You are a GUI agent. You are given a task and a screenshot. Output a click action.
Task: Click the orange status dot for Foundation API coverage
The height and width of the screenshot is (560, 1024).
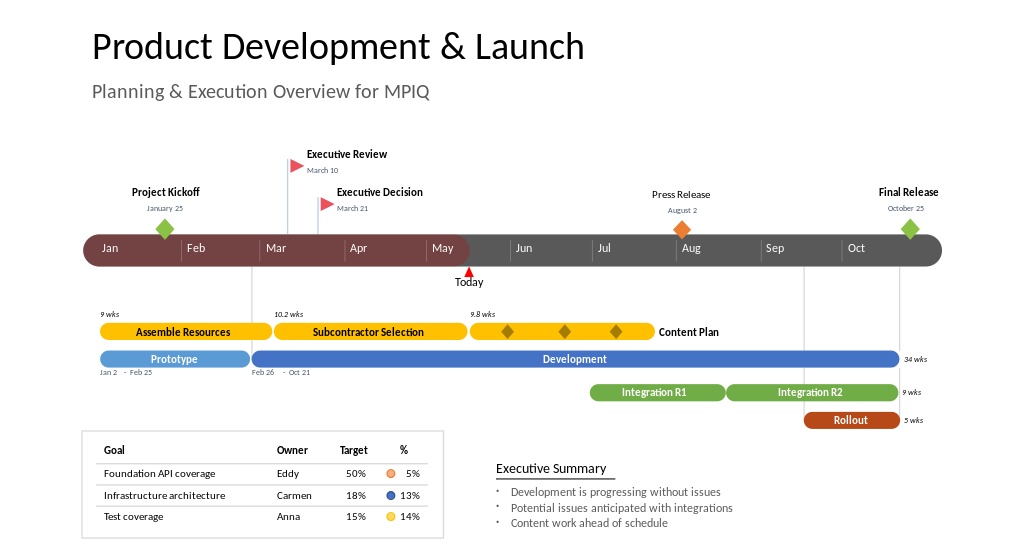[x=391, y=474]
